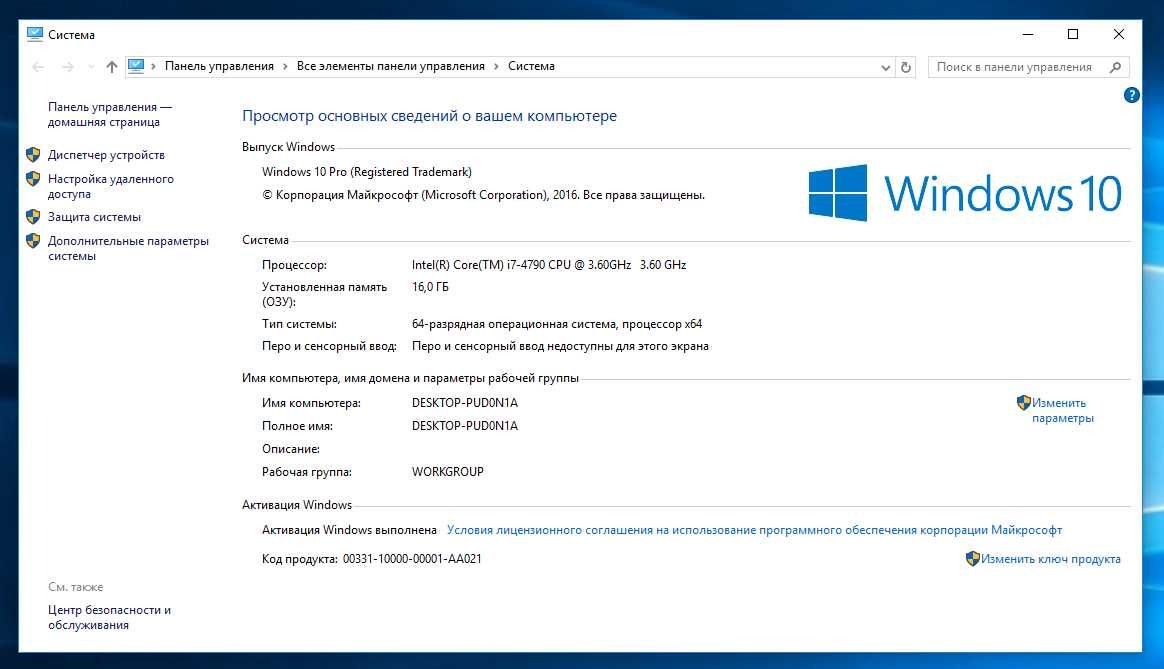This screenshot has height=669, width=1164.
Task: Click Изменить параметры link
Action: (1062, 411)
